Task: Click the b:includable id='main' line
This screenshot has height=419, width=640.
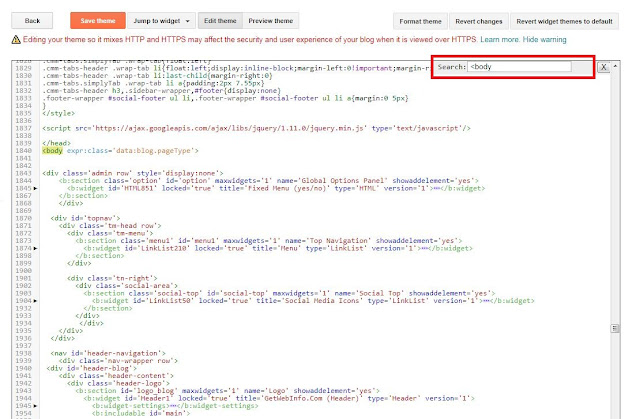Action: (141, 413)
